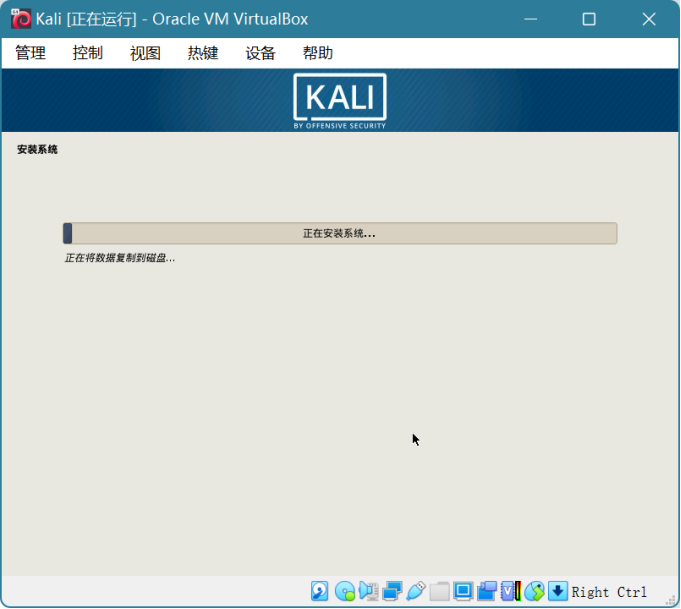Click the VirtualBox Kali icon in title bar
The height and width of the screenshot is (609, 681).
(x=21, y=19)
